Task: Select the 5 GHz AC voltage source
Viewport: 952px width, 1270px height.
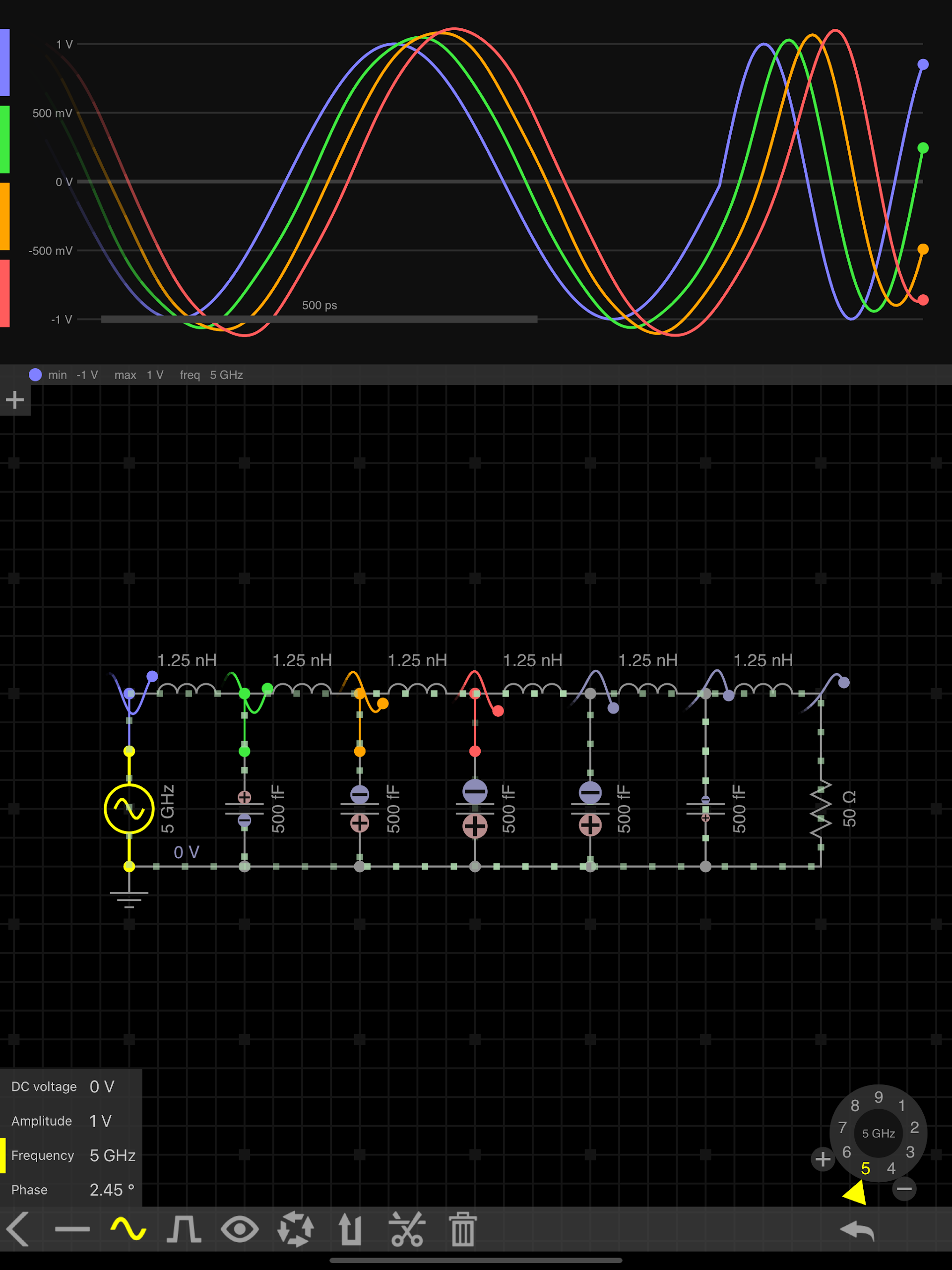Action: pos(129,809)
